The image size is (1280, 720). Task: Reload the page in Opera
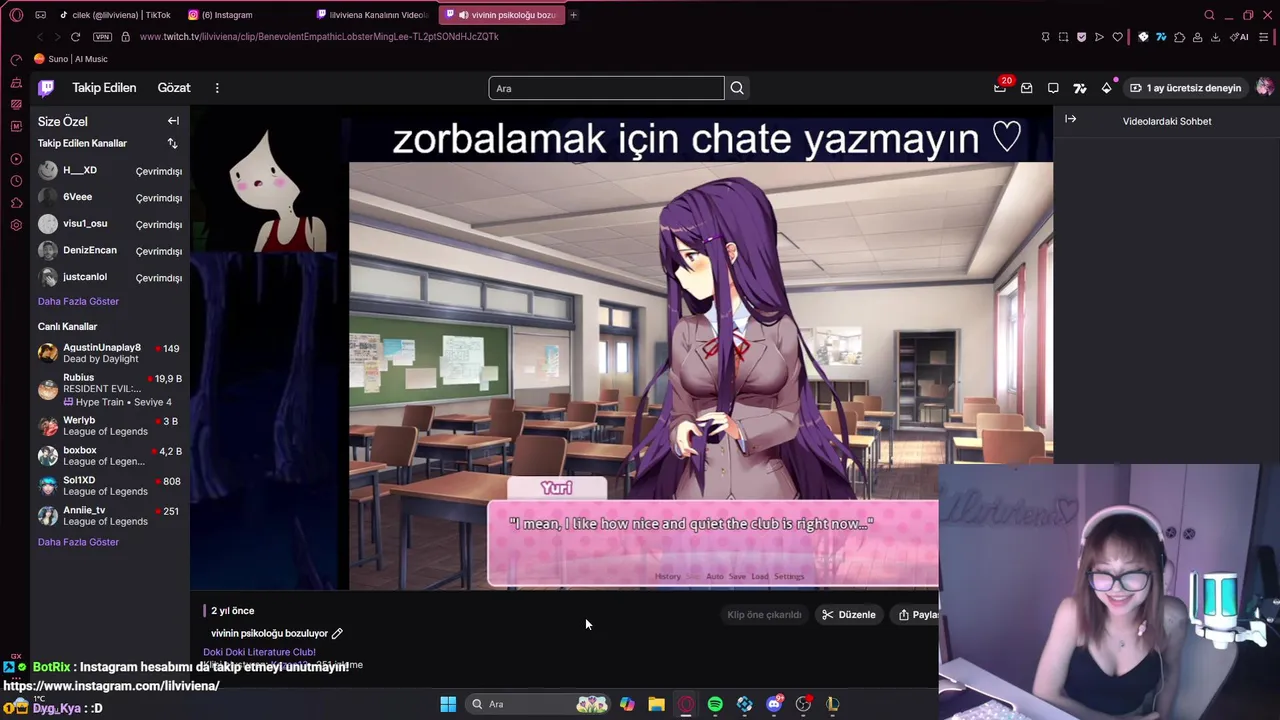75,37
